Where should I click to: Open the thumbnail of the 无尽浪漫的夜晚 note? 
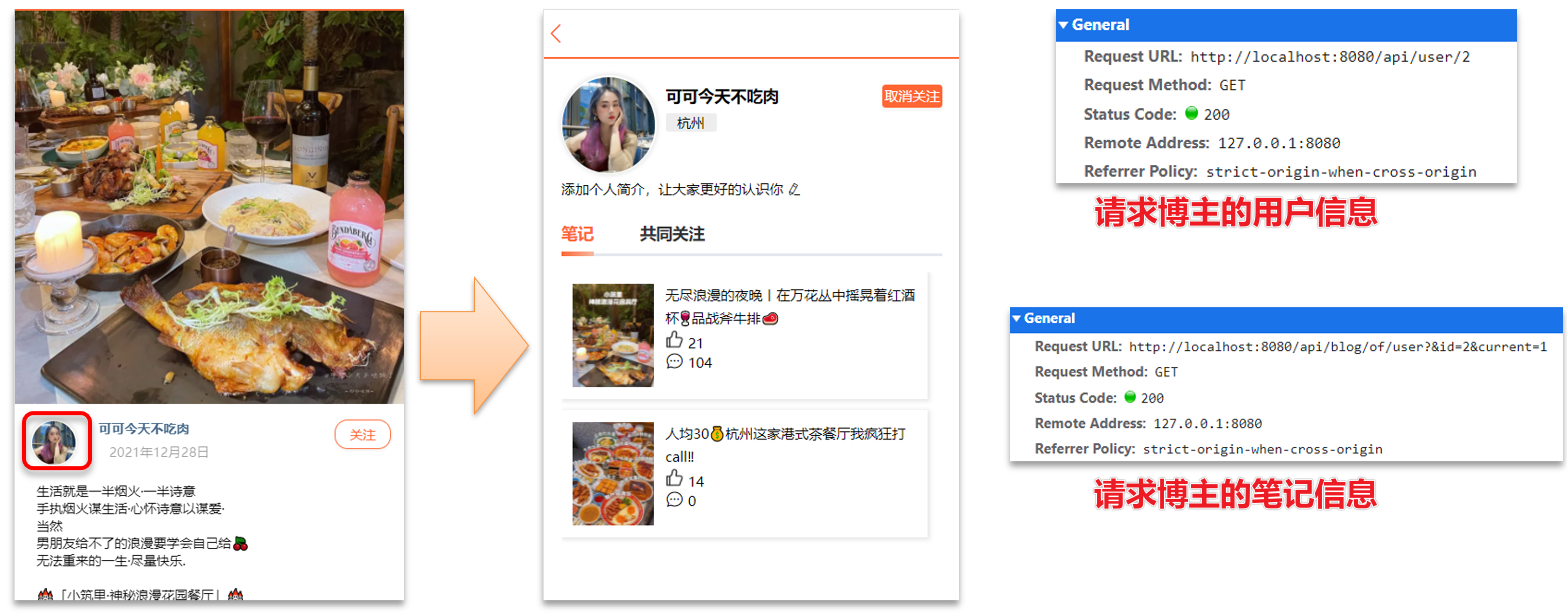click(613, 335)
